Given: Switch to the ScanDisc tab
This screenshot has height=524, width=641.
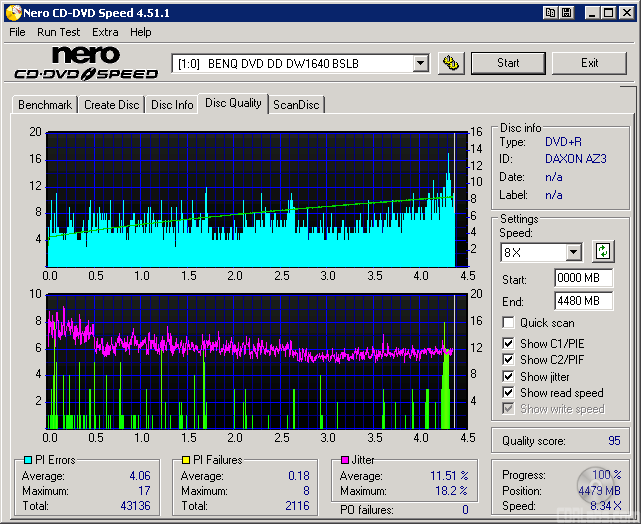Looking at the screenshot, I should pos(297,104).
